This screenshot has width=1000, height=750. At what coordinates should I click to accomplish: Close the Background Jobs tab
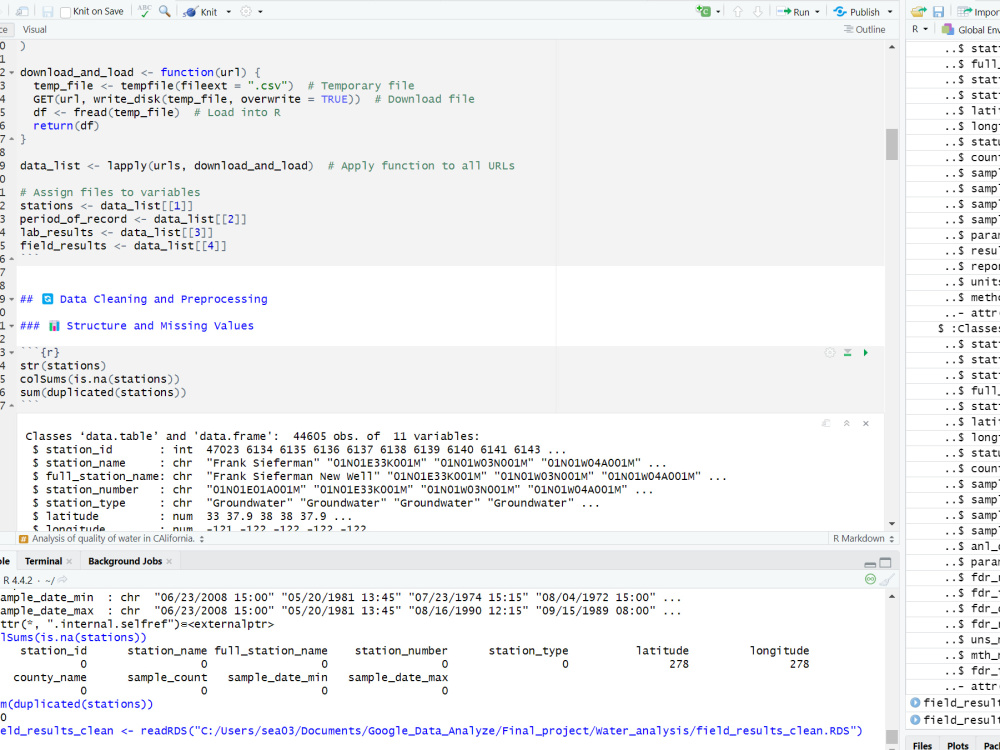click(x=169, y=561)
